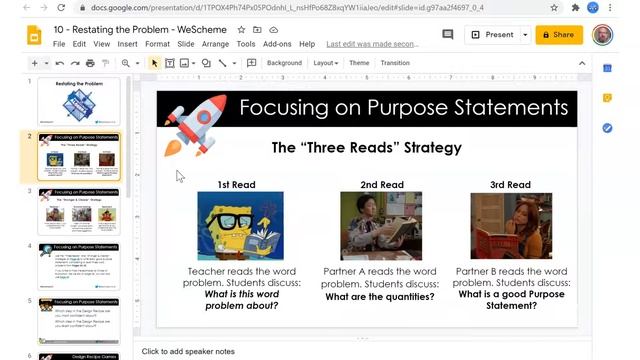Click the Insert image tool
This screenshot has height=360, width=640.
click(x=184, y=63)
